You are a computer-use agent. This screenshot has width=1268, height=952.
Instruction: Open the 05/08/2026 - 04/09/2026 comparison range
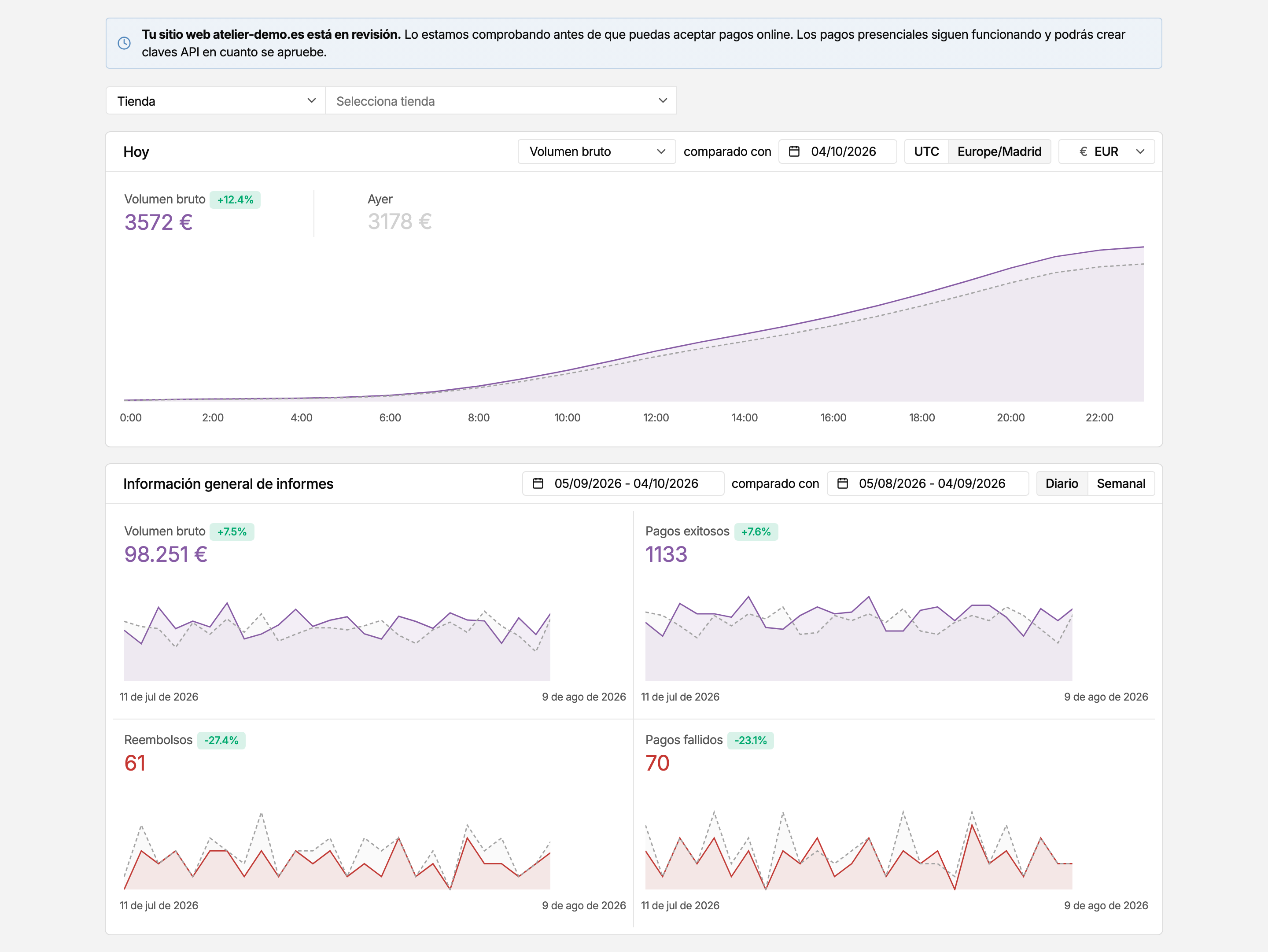tap(928, 483)
